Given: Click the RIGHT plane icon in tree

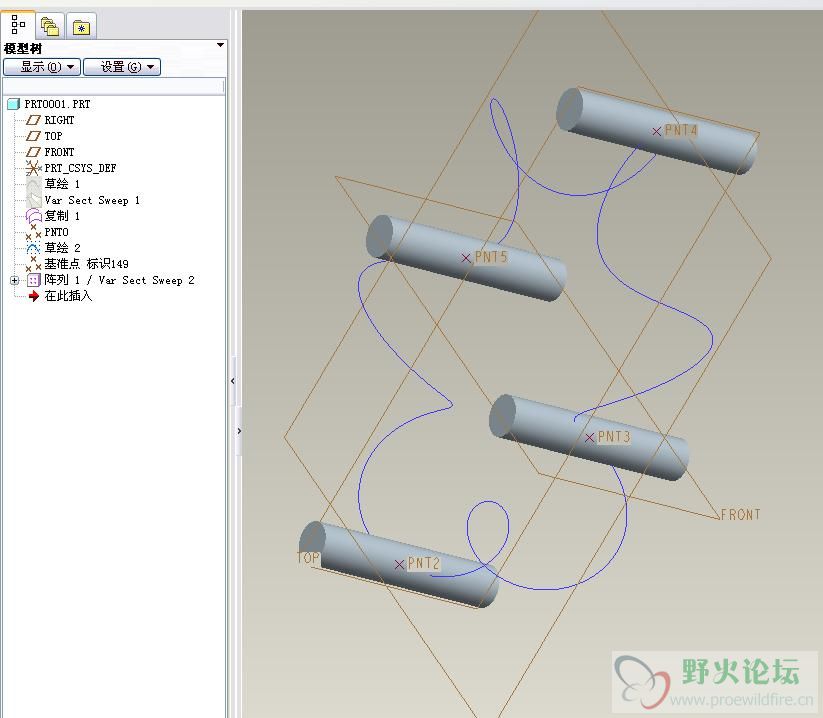Looking at the screenshot, I should 33,120.
